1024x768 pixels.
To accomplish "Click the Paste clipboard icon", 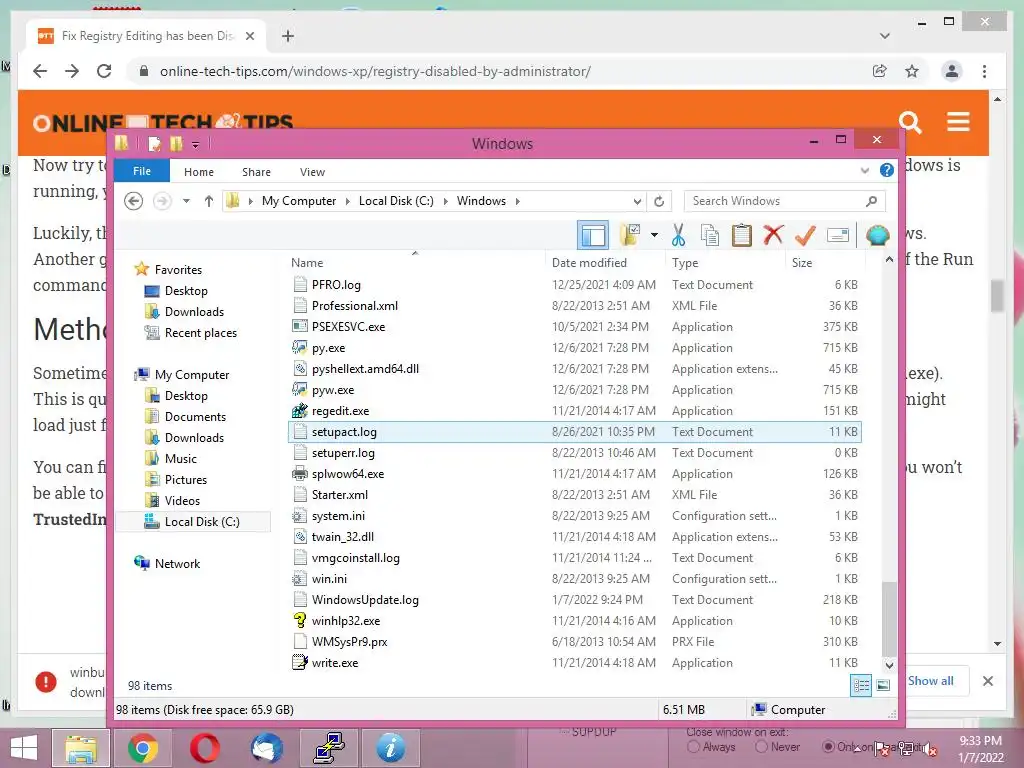I will (x=741, y=235).
